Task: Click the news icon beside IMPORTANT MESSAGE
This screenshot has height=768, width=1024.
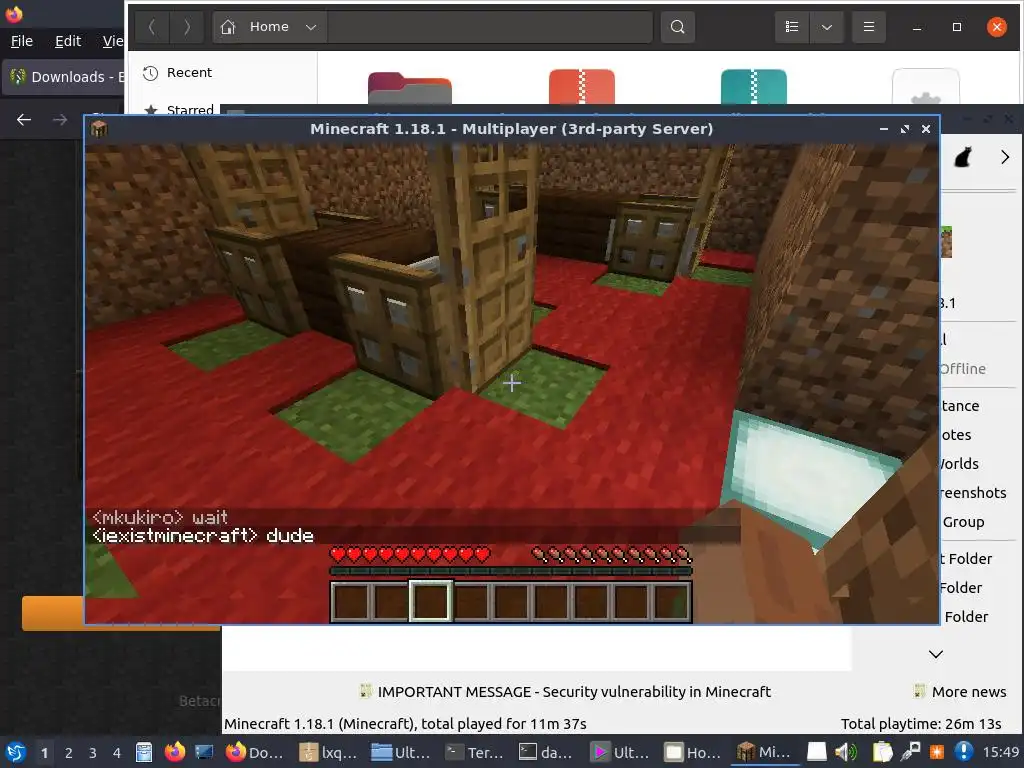Action: click(366, 691)
